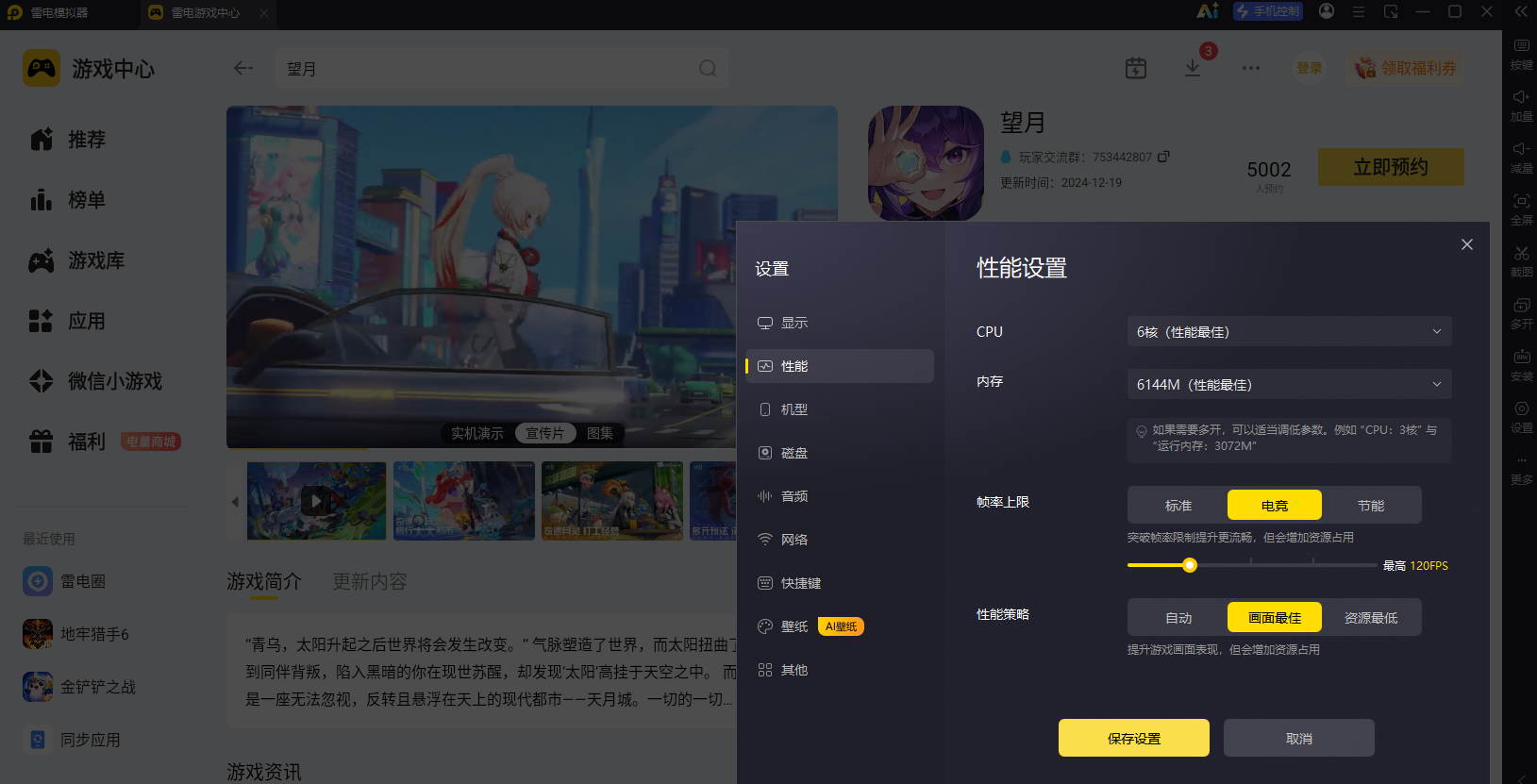1537x784 pixels.
Task: Set performance strategy to 资源最低
Action: [1371, 618]
